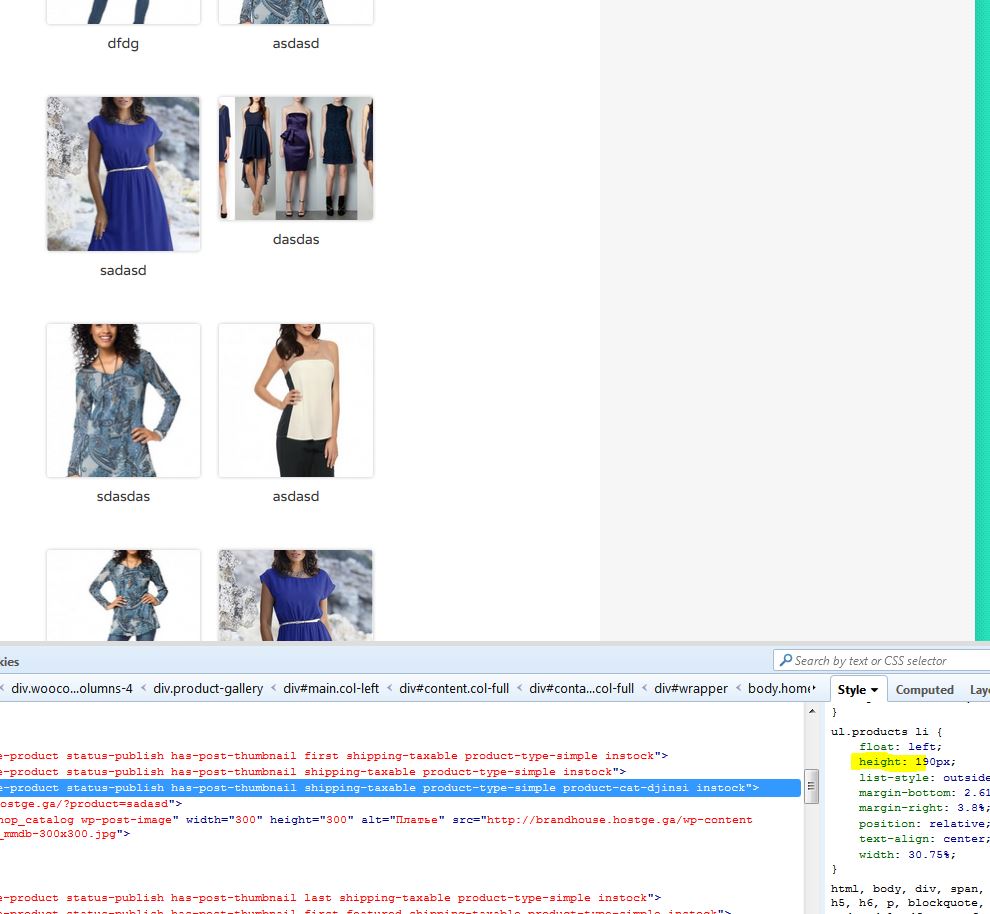Select div.product-gallery in the breadcrumb
The height and width of the screenshot is (914, 990).
[208, 689]
